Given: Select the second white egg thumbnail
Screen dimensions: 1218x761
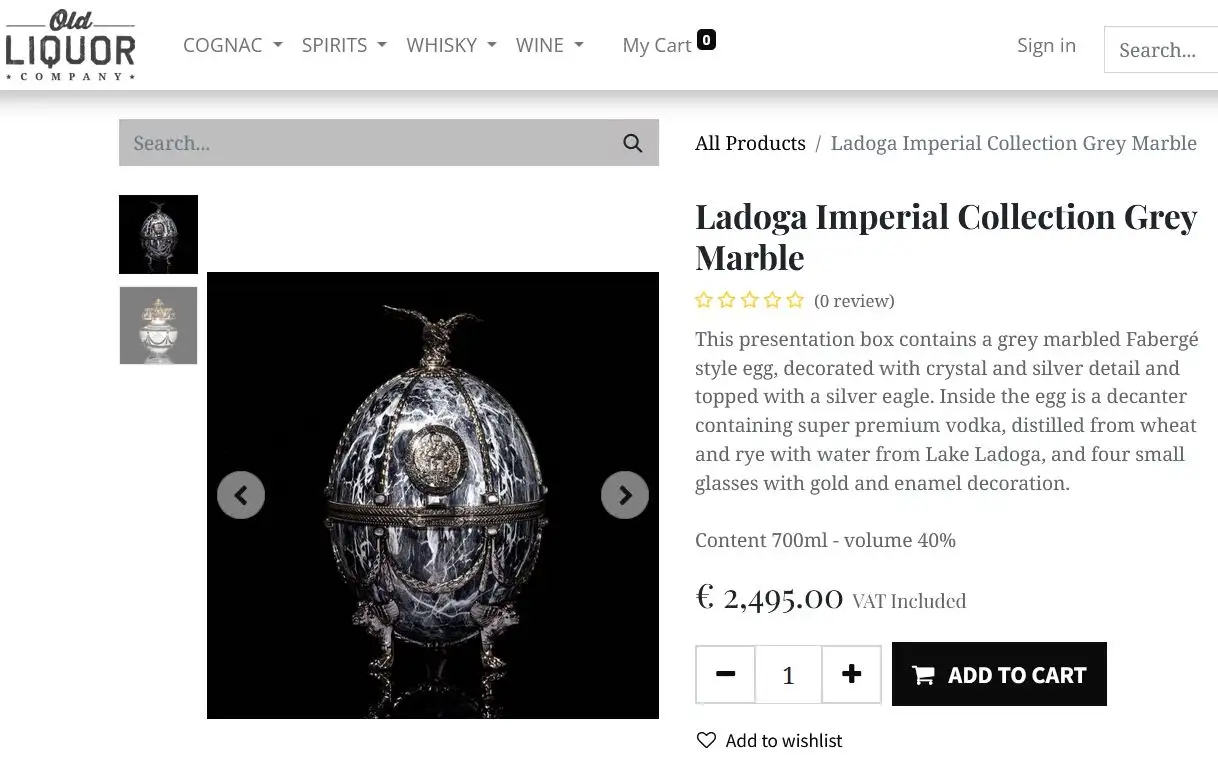Looking at the screenshot, I should pos(158,325).
